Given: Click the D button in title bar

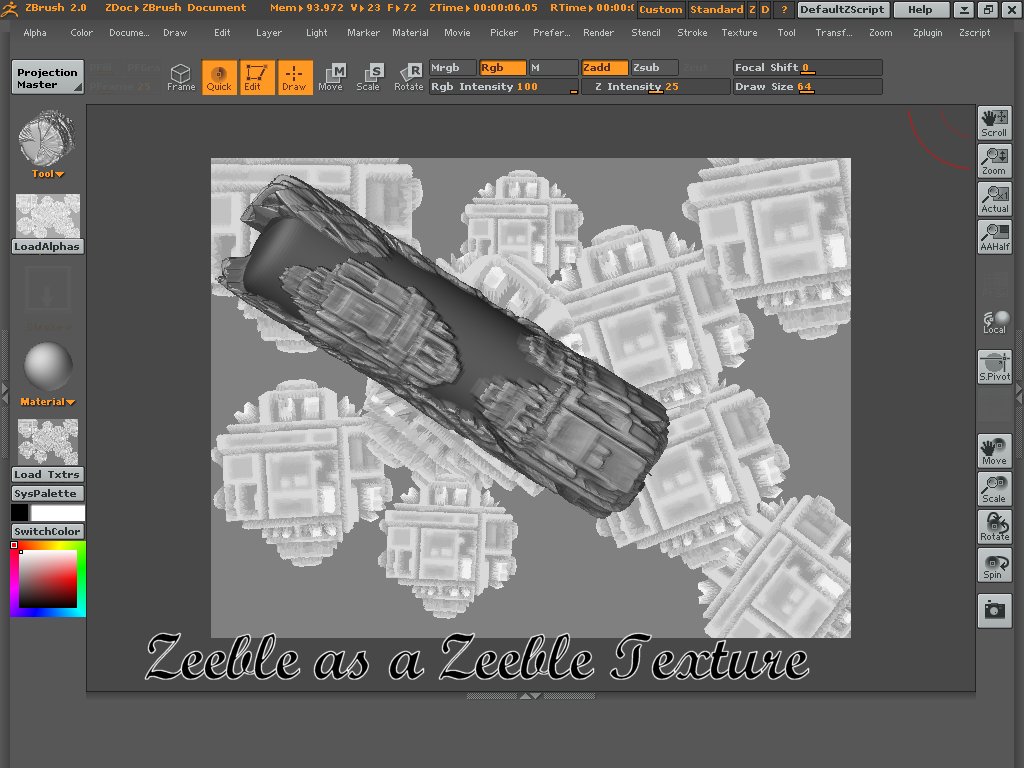Looking at the screenshot, I should click(765, 10).
